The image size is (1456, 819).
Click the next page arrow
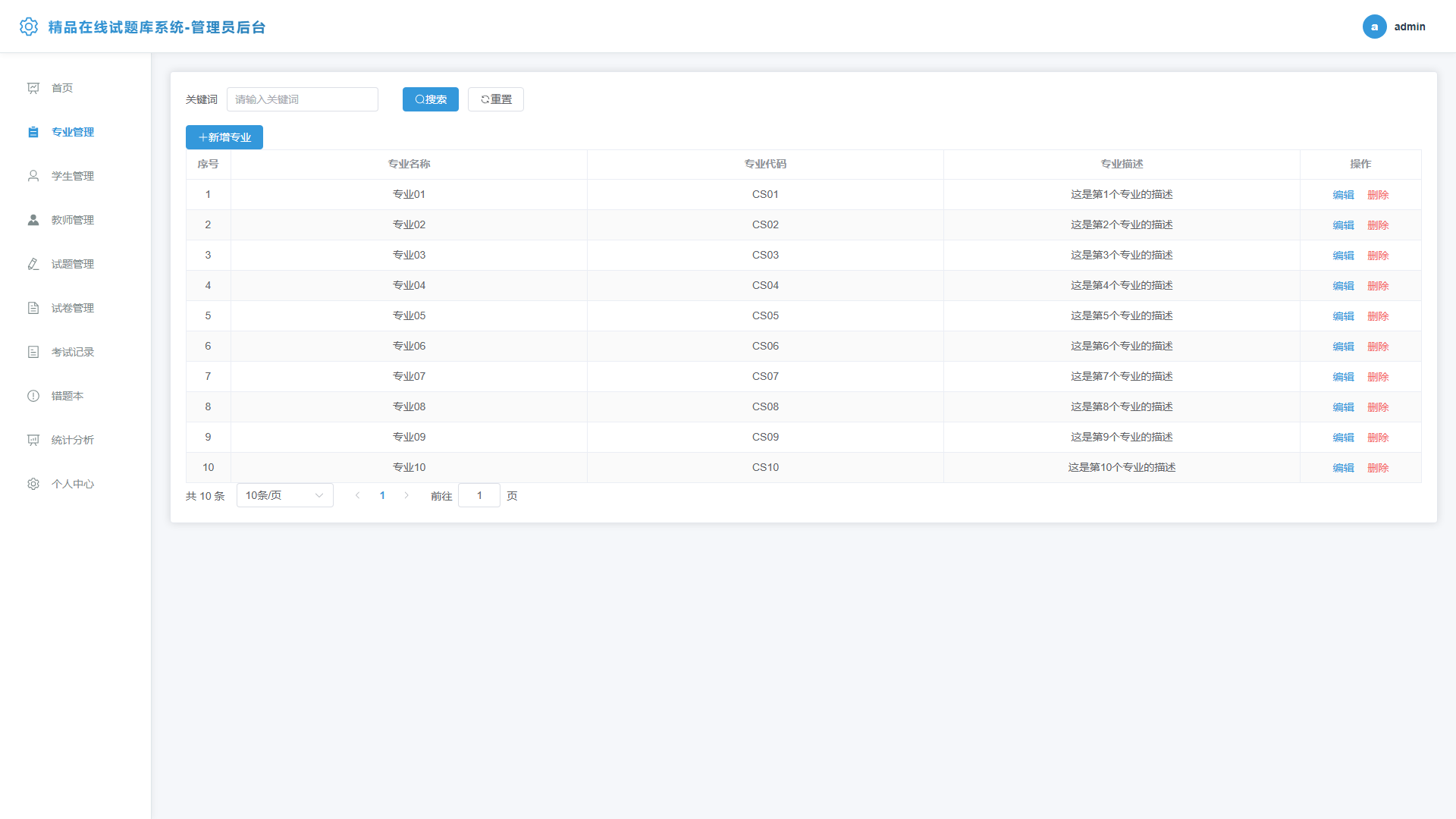pyautogui.click(x=406, y=495)
